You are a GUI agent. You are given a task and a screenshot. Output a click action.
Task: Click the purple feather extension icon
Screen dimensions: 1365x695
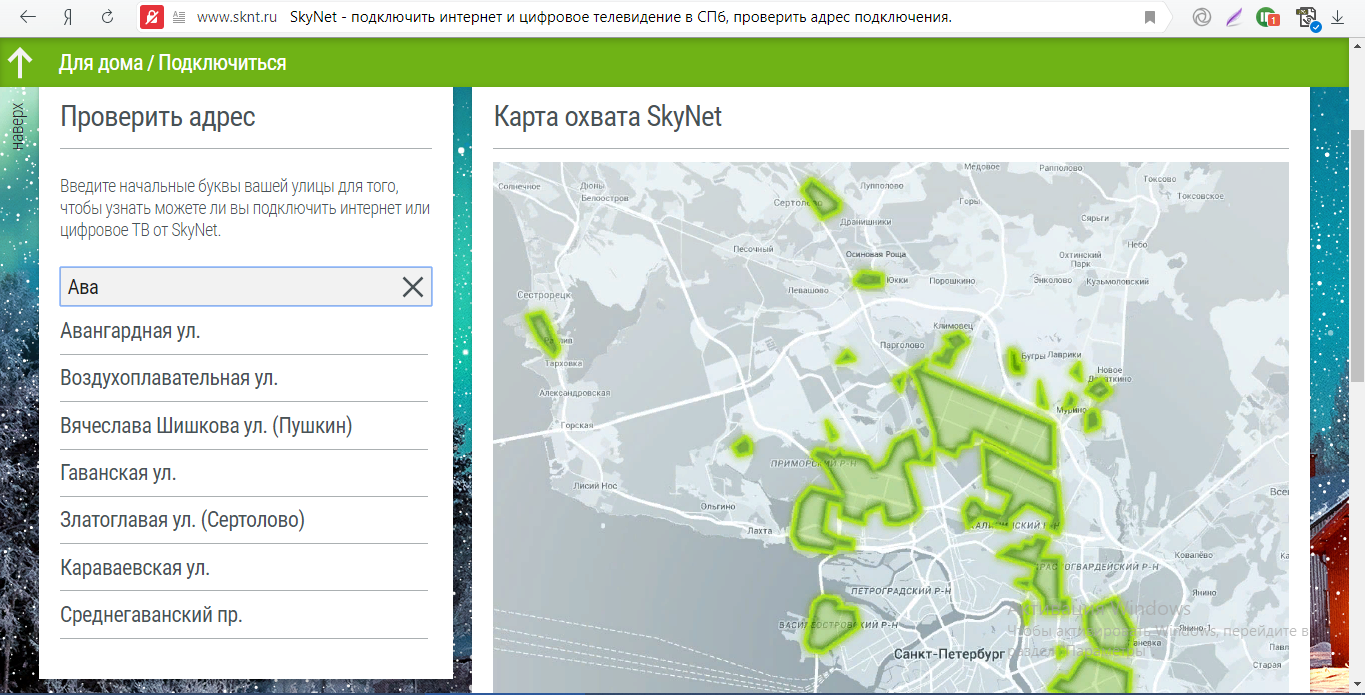[1235, 17]
